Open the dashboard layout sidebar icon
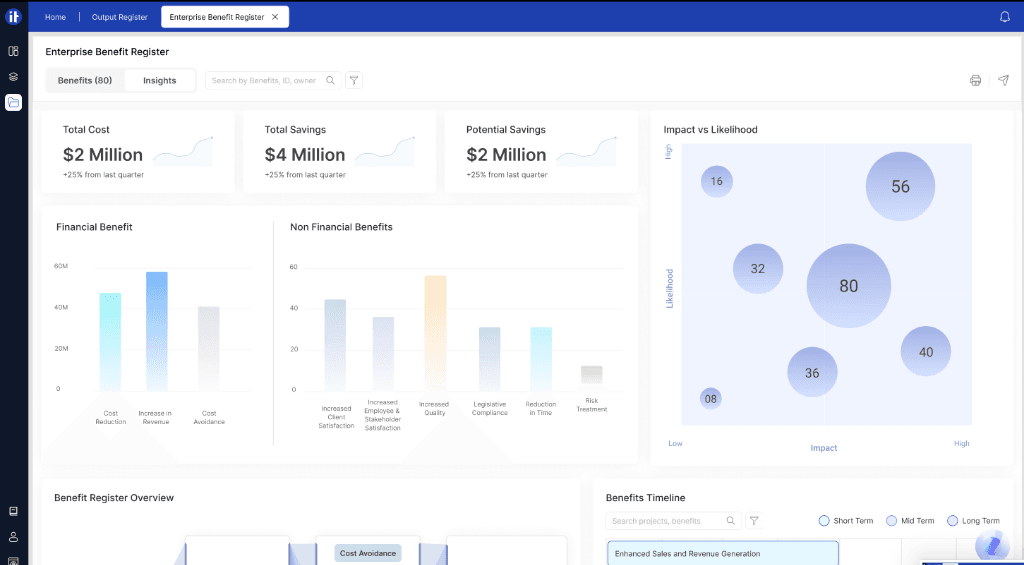1024x565 pixels. (x=13, y=51)
